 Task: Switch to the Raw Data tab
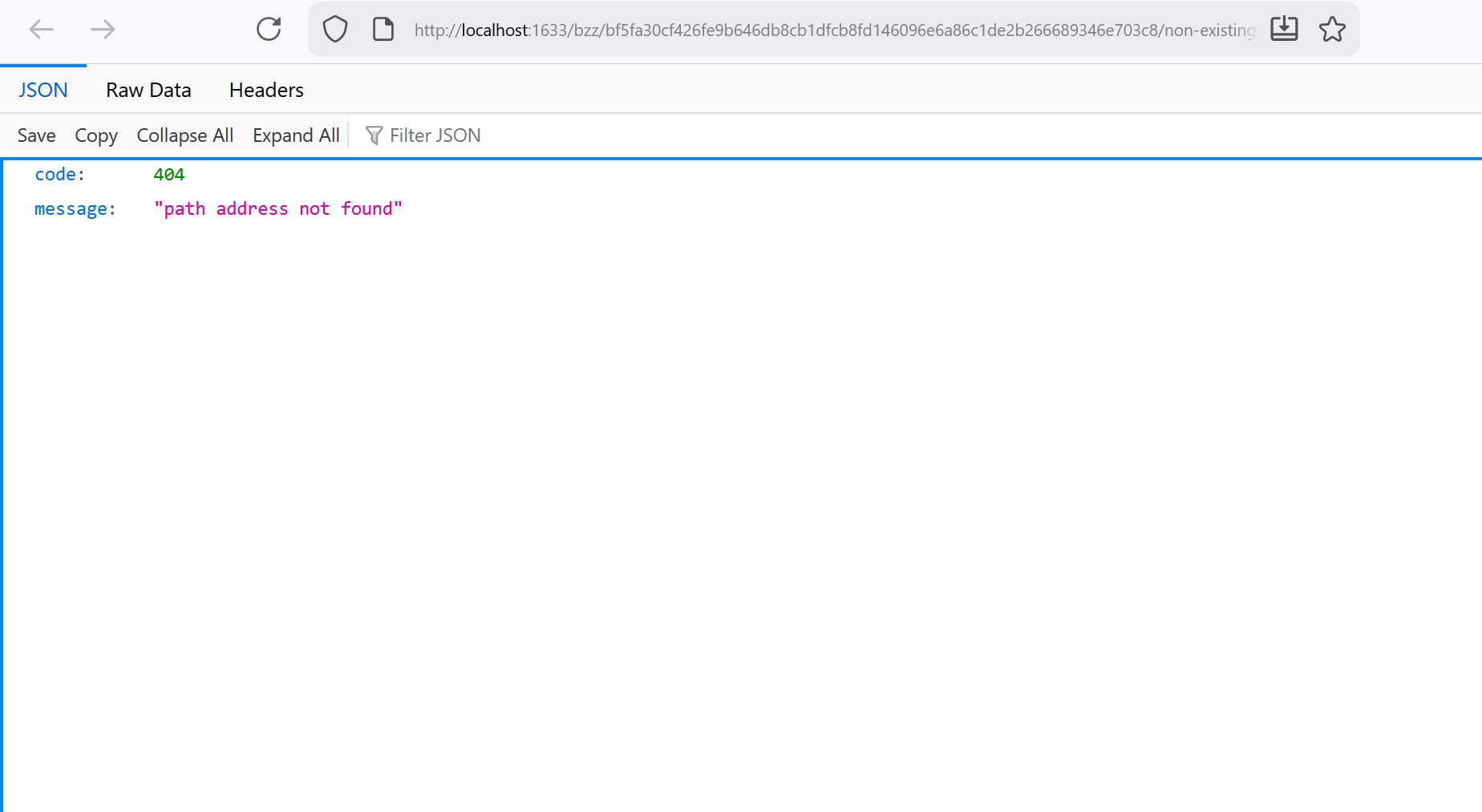click(x=148, y=89)
